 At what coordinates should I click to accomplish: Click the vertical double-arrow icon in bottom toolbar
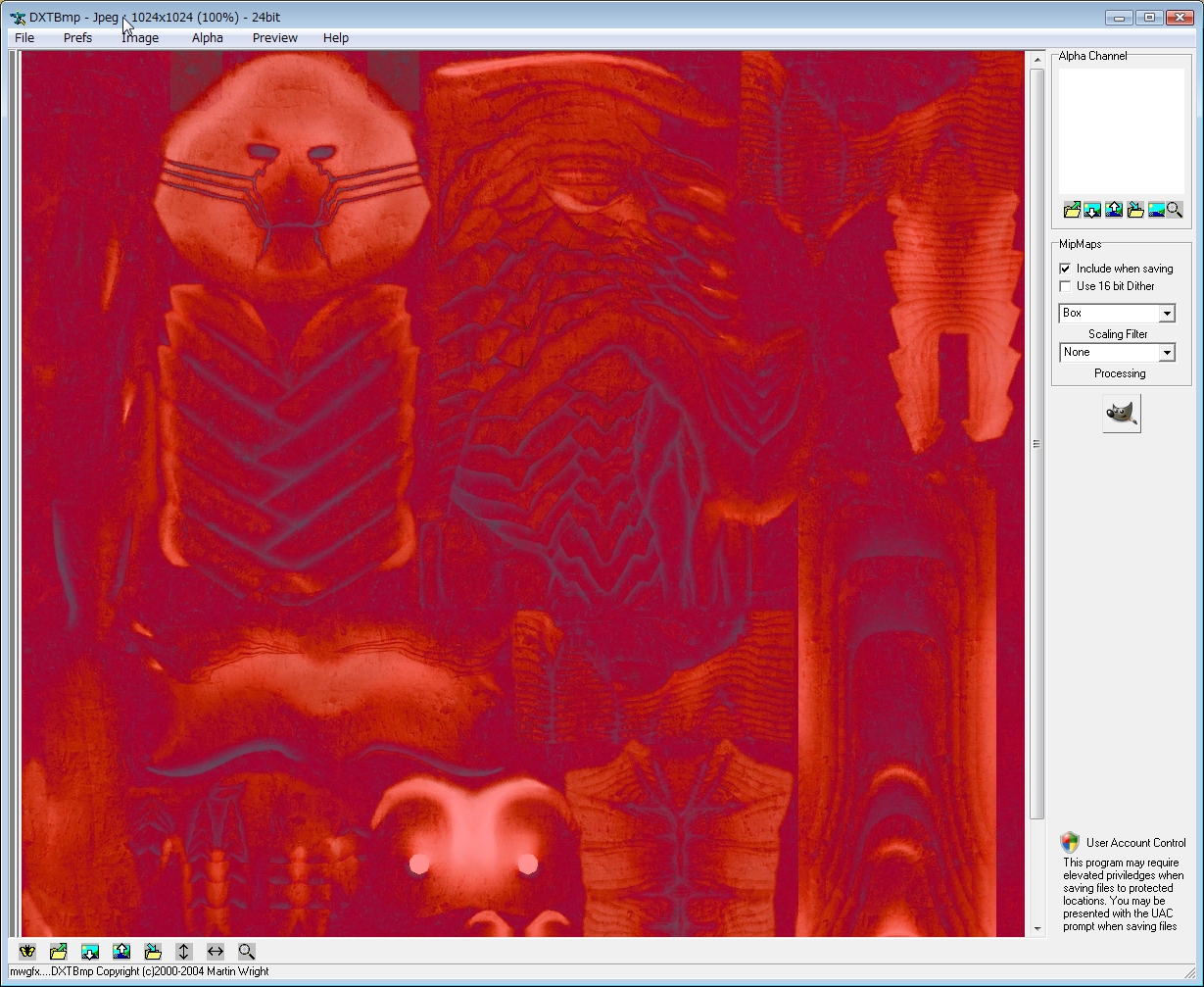[184, 952]
